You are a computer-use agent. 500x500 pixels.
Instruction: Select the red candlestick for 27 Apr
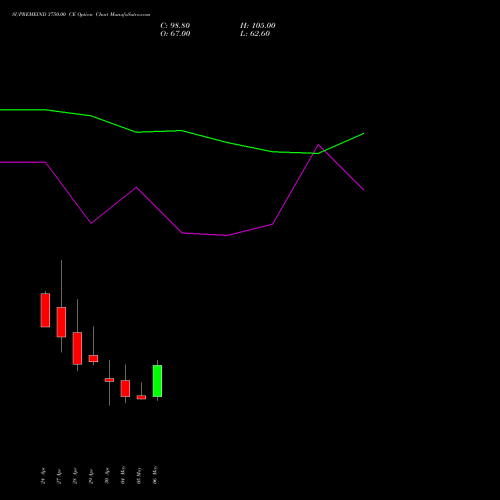61,322
